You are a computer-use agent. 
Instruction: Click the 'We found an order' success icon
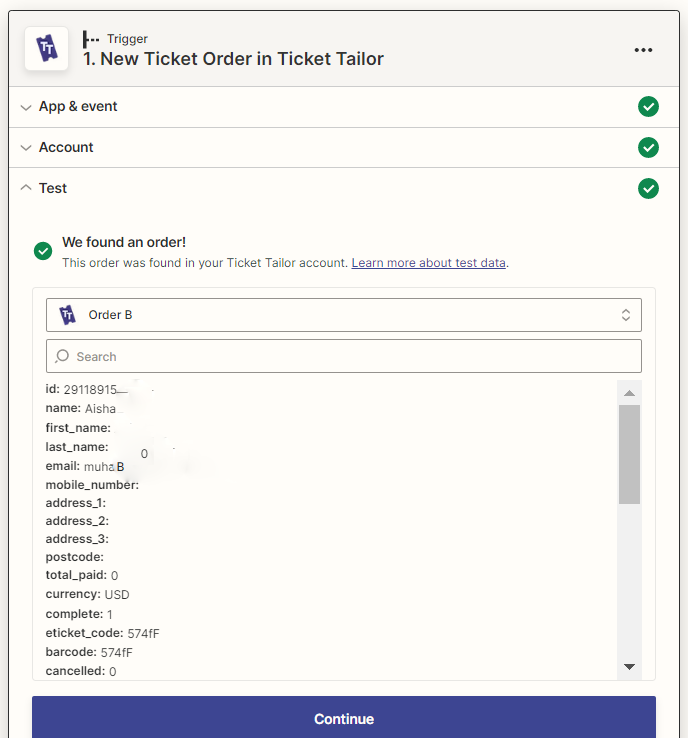coord(43,251)
